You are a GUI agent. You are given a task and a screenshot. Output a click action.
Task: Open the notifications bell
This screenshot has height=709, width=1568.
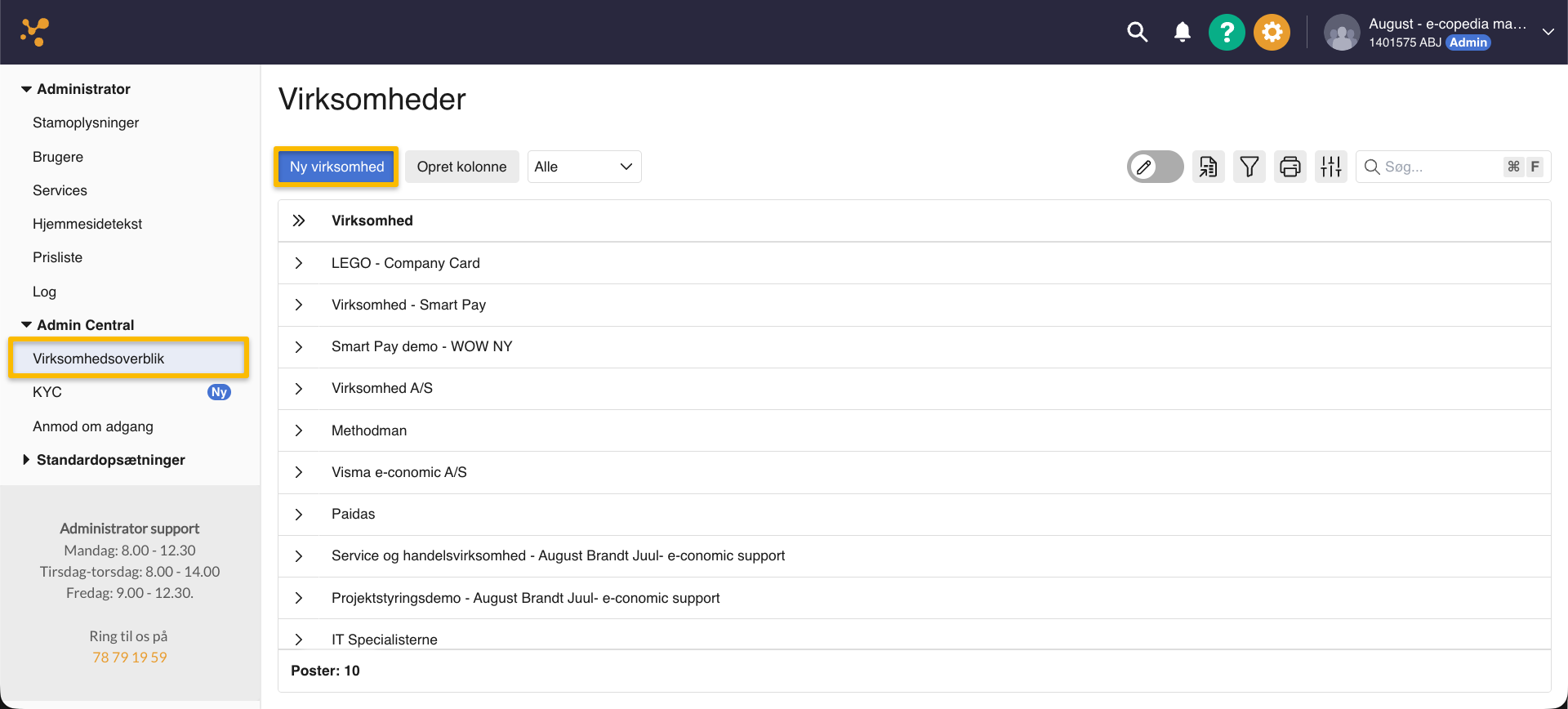[x=1182, y=33]
